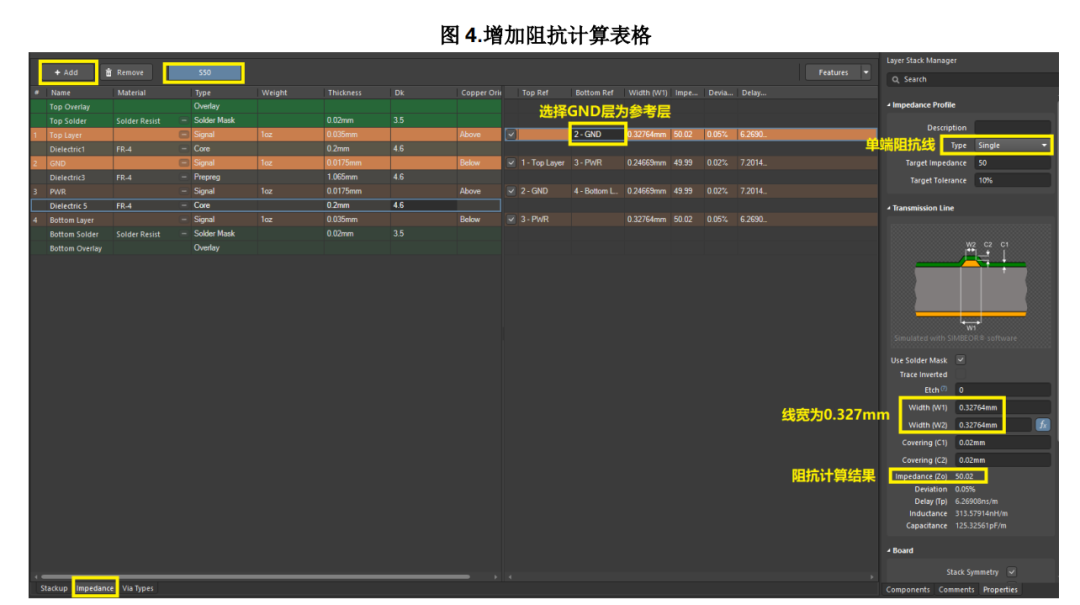Viewport: 1080px width, 605px height.
Task: Switch to the Impedance tab
Action: [94, 588]
